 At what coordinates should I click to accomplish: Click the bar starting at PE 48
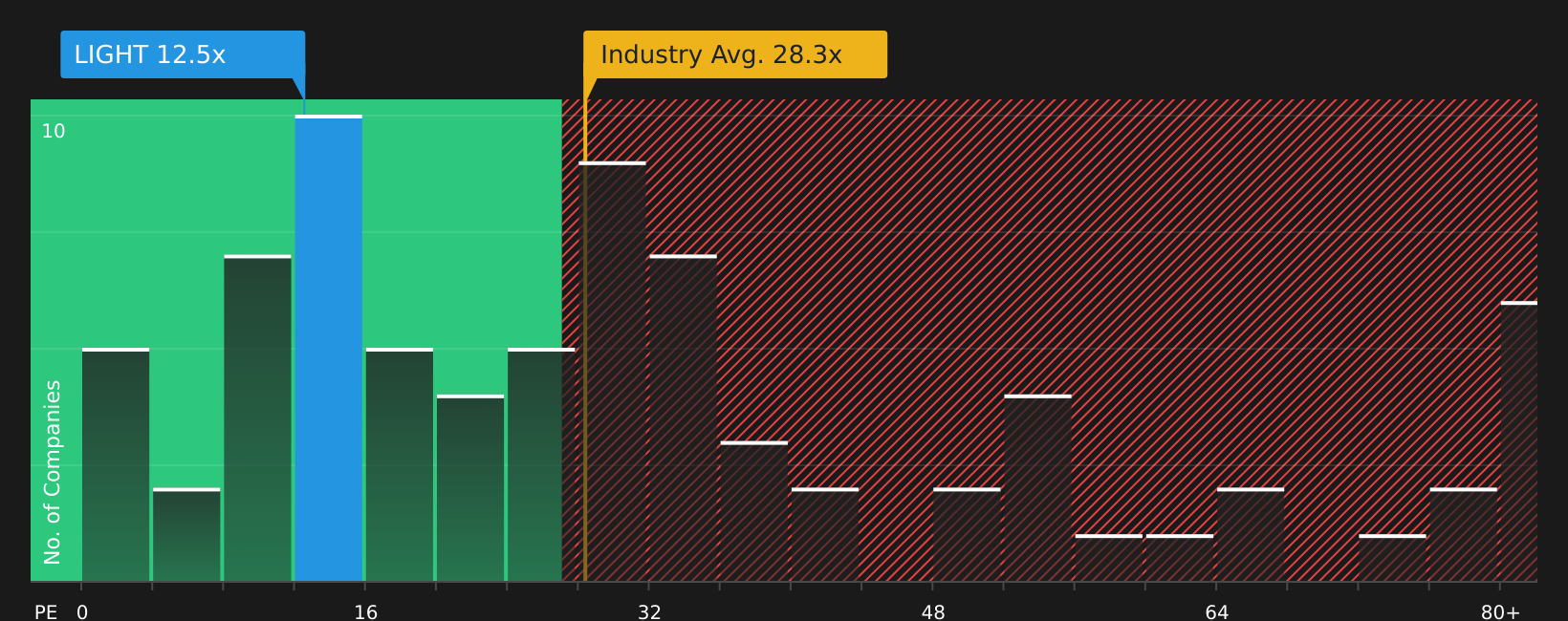[967, 535]
